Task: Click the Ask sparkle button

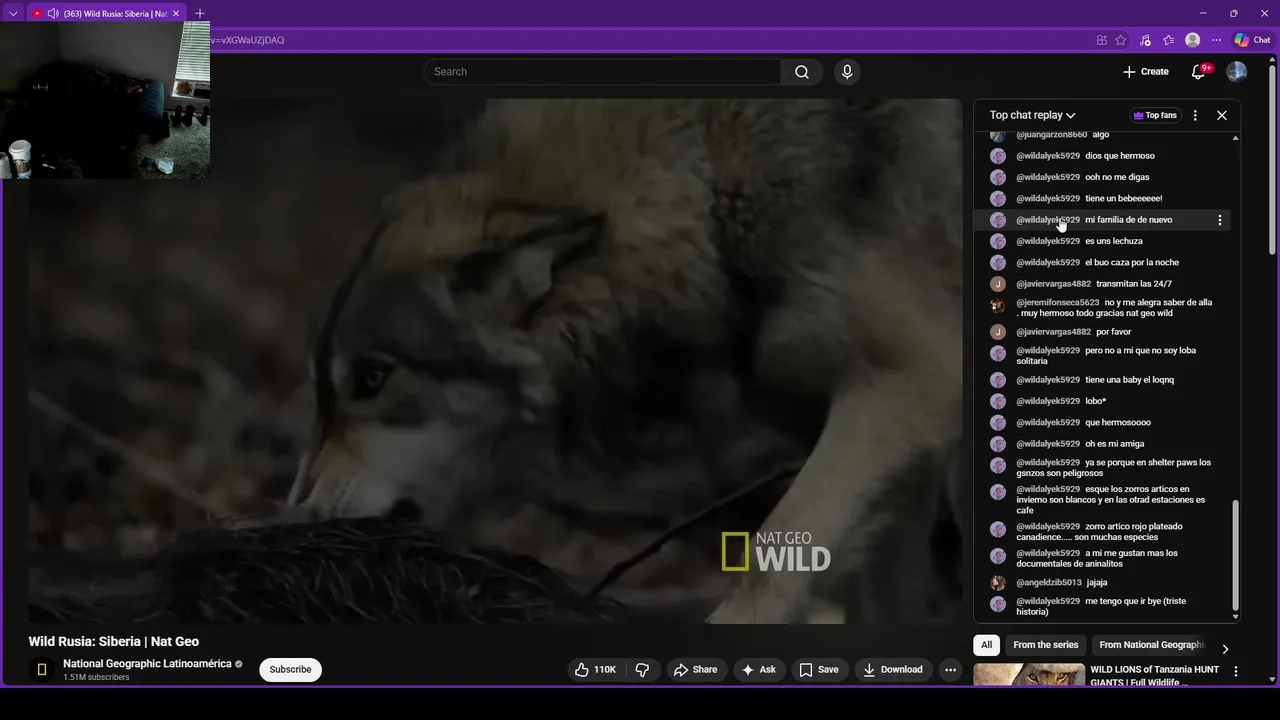Action: tap(758, 670)
